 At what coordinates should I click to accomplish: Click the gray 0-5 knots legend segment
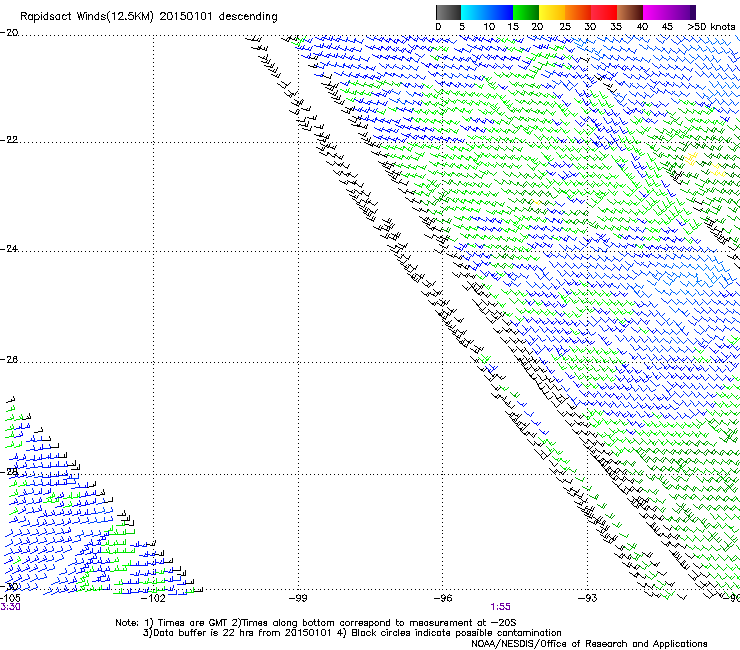(448, 12)
